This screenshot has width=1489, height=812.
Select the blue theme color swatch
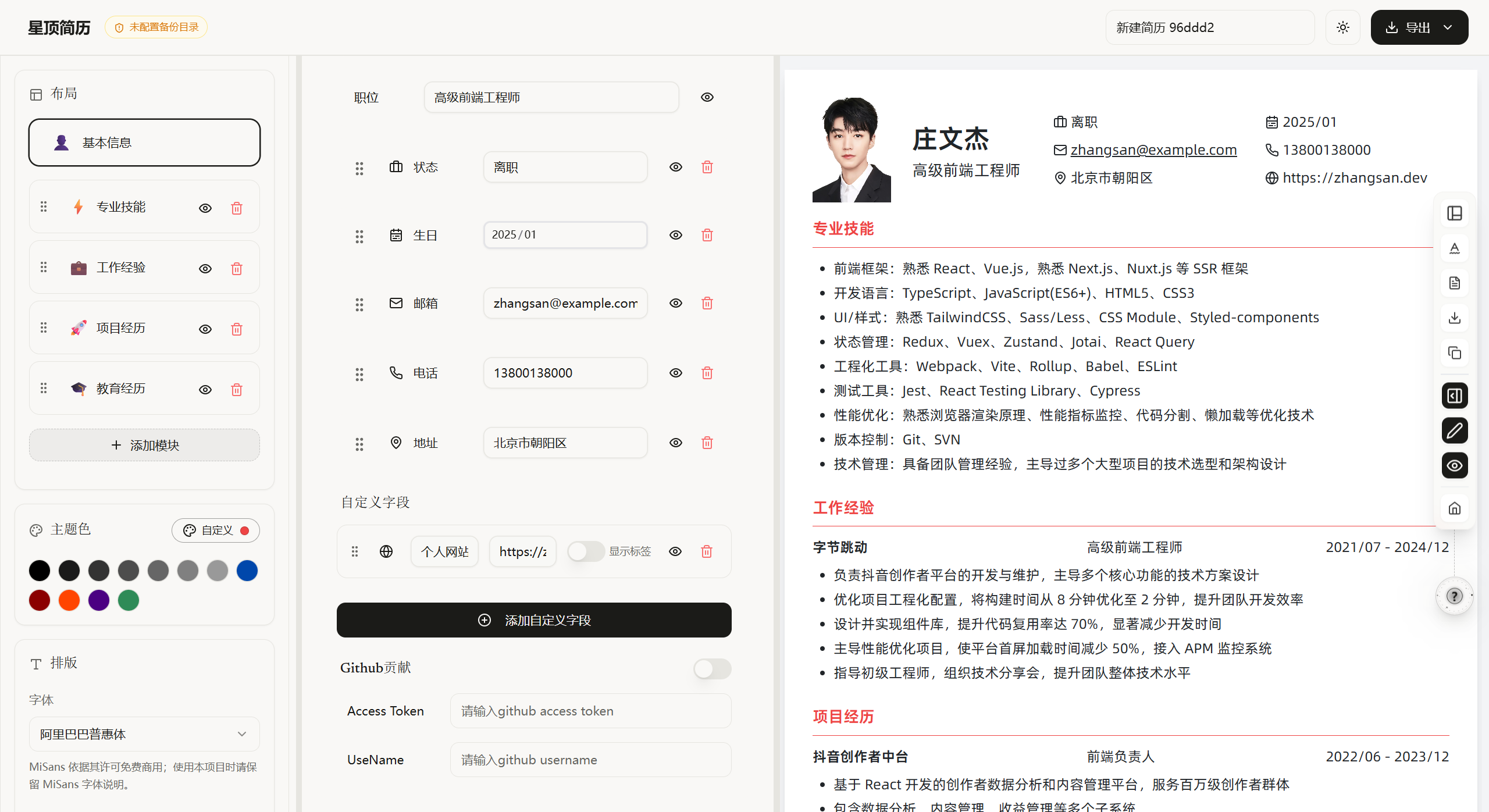click(x=247, y=571)
